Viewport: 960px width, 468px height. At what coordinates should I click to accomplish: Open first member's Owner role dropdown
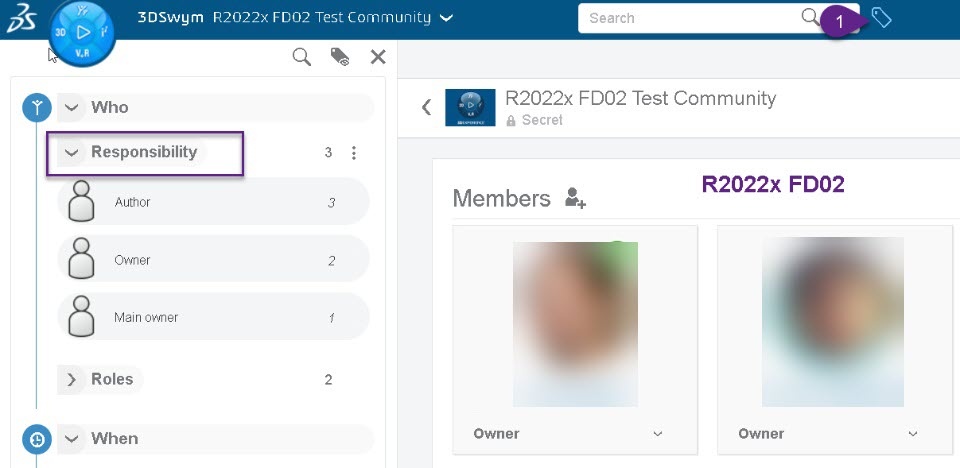657,434
